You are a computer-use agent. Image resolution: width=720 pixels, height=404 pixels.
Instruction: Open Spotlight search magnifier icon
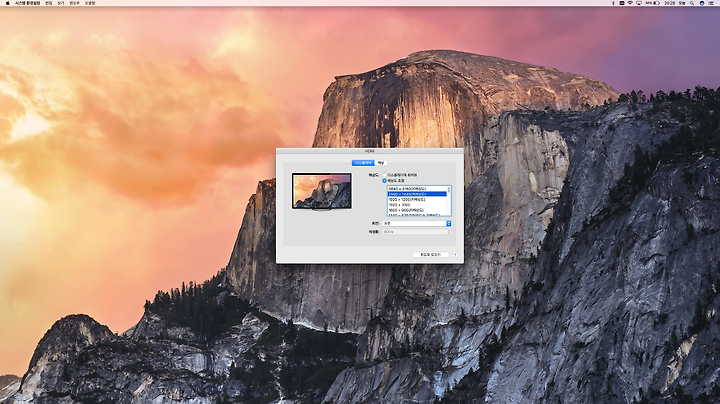692,3
